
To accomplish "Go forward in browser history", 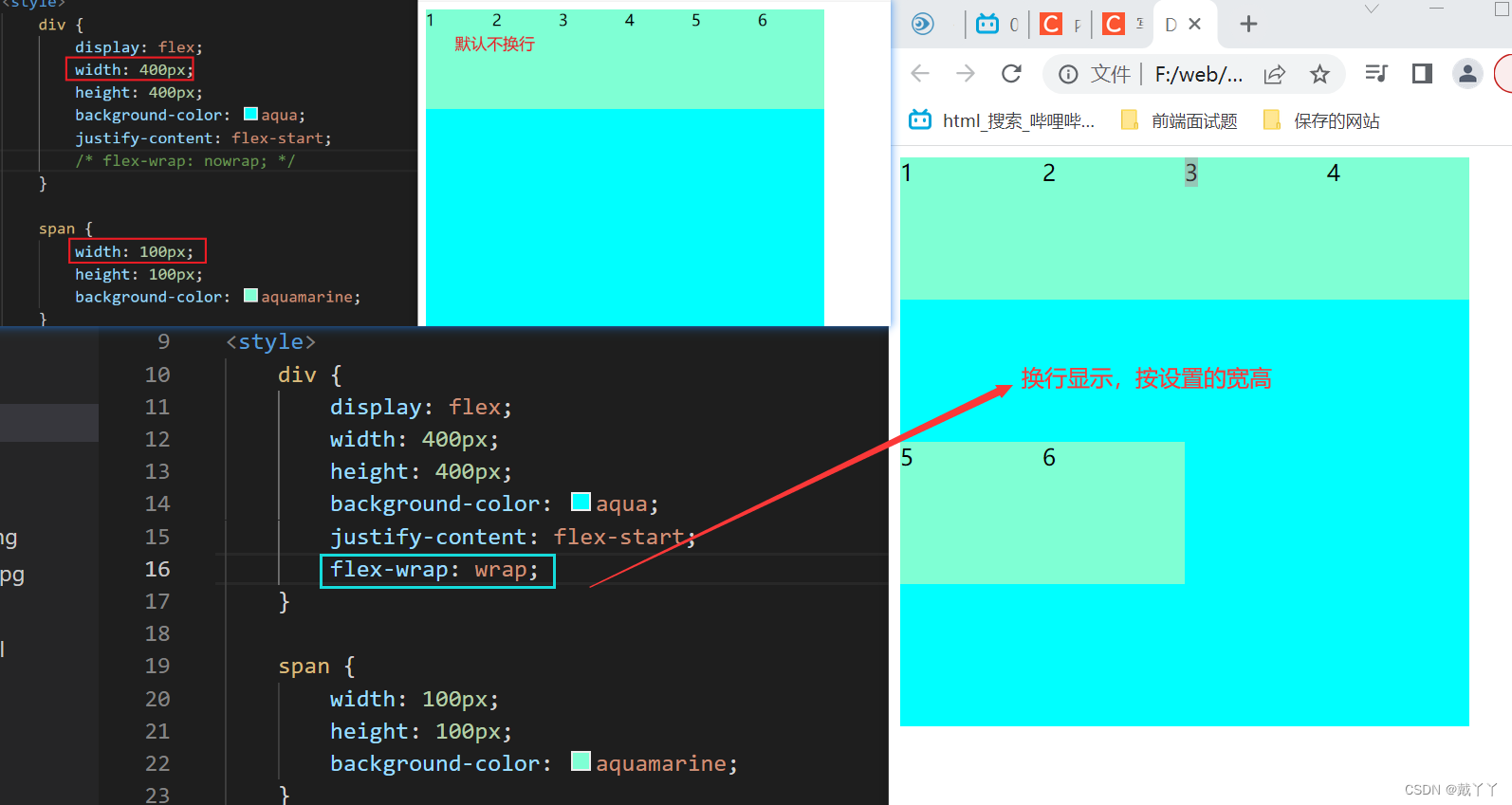I will point(966,74).
